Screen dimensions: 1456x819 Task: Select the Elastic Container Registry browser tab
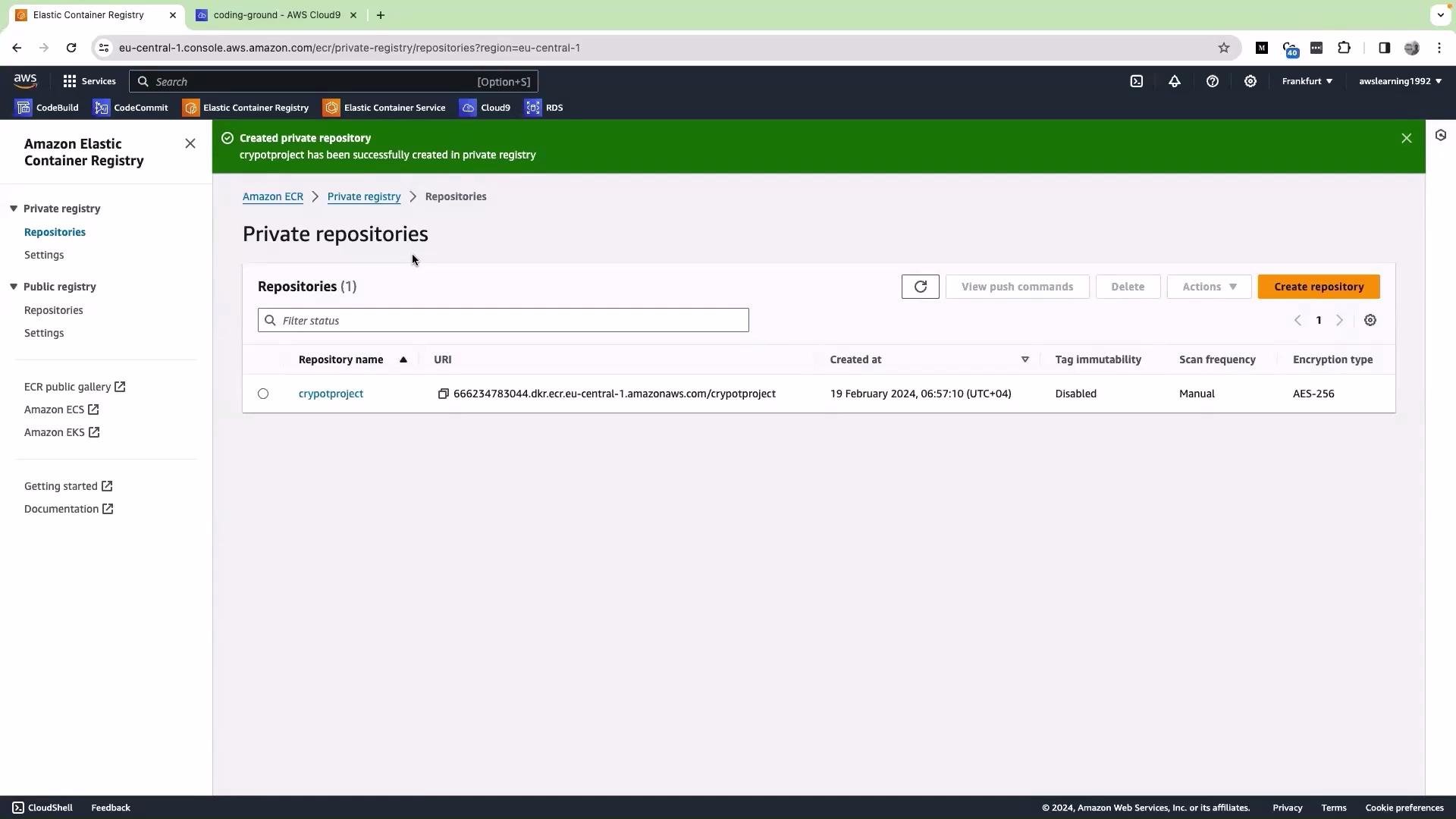click(x=96, y=15)
